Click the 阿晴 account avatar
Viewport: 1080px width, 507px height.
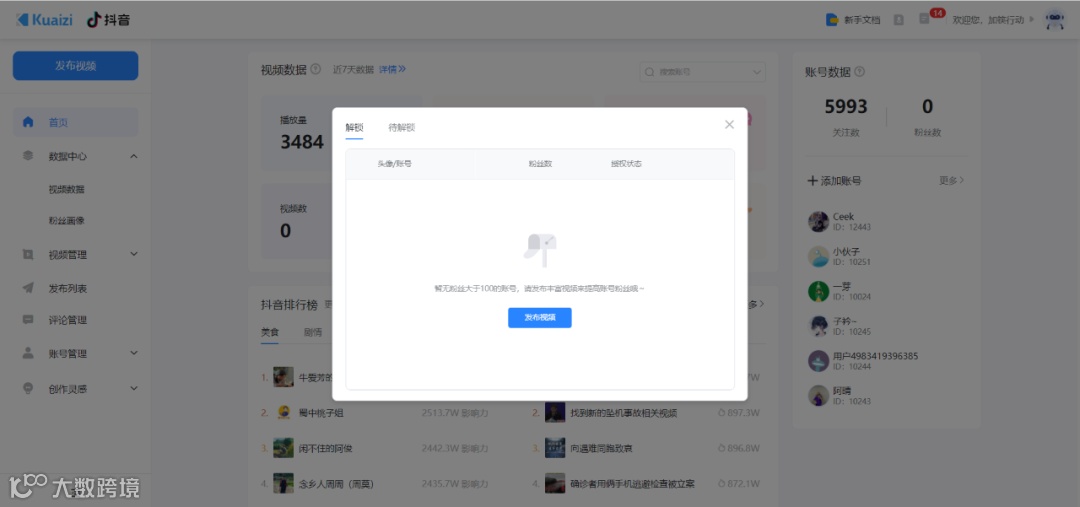[x=818, y=395]
